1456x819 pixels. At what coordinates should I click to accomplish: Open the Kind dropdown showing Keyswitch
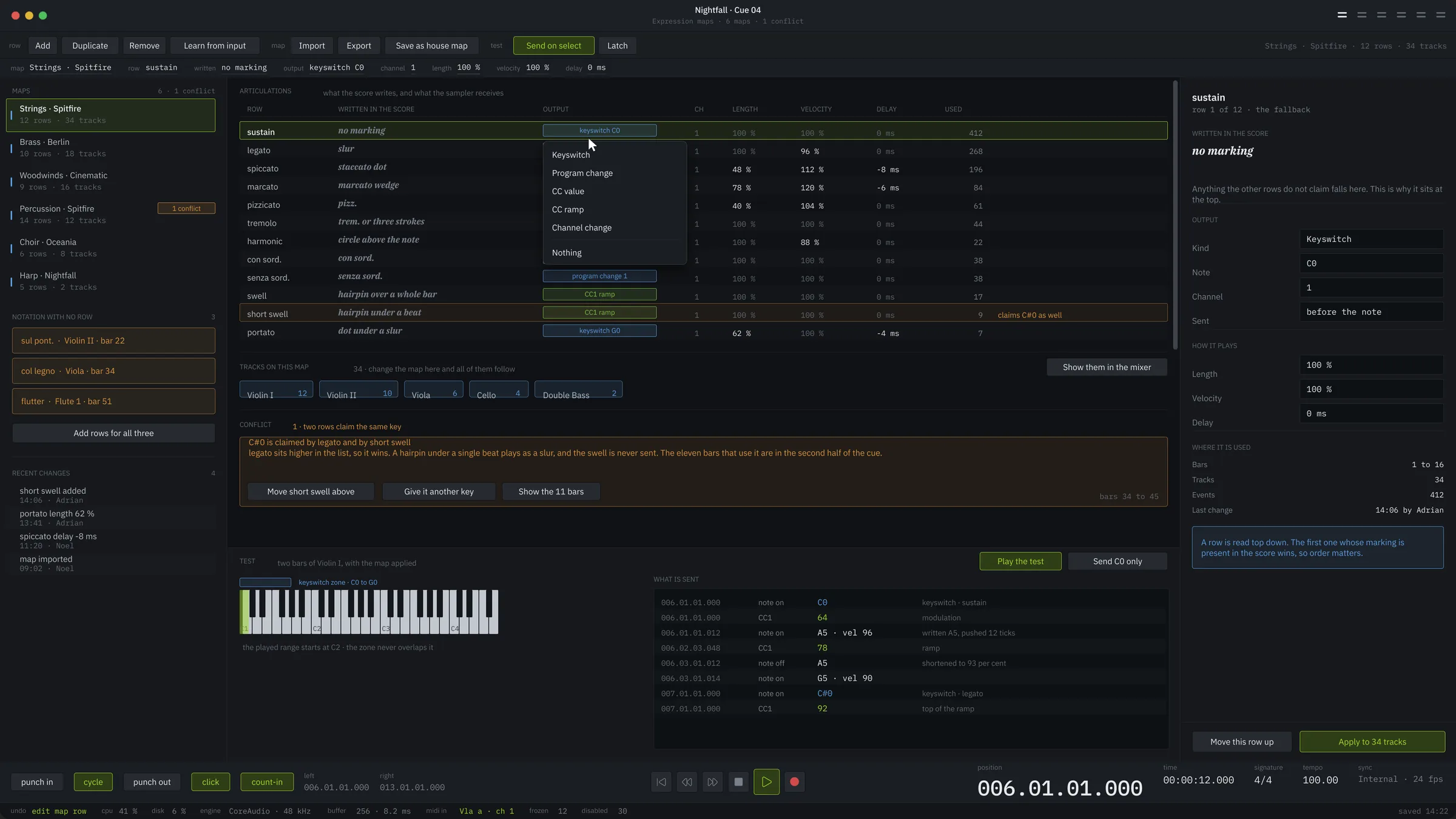click(x=1371, y=239)
